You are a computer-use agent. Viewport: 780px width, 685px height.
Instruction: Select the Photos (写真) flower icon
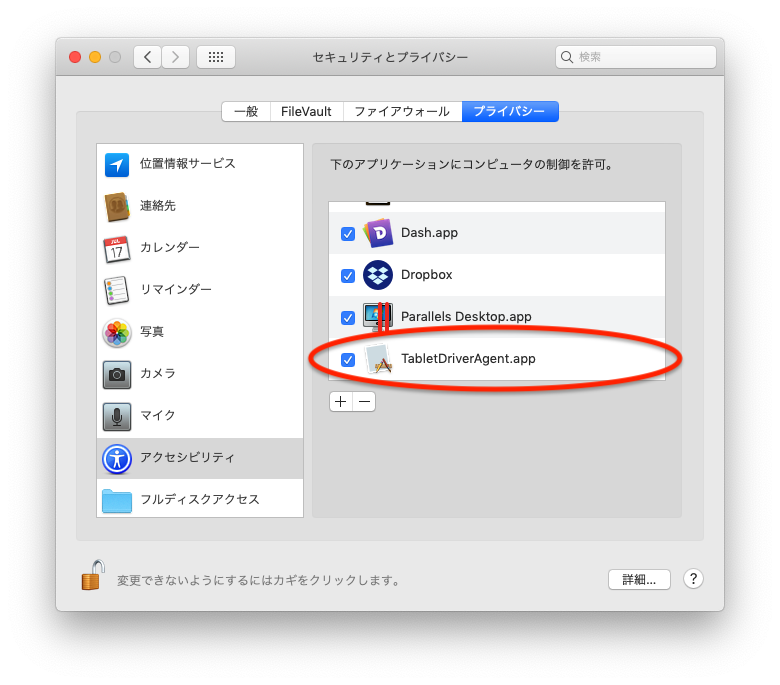(117, 333)
